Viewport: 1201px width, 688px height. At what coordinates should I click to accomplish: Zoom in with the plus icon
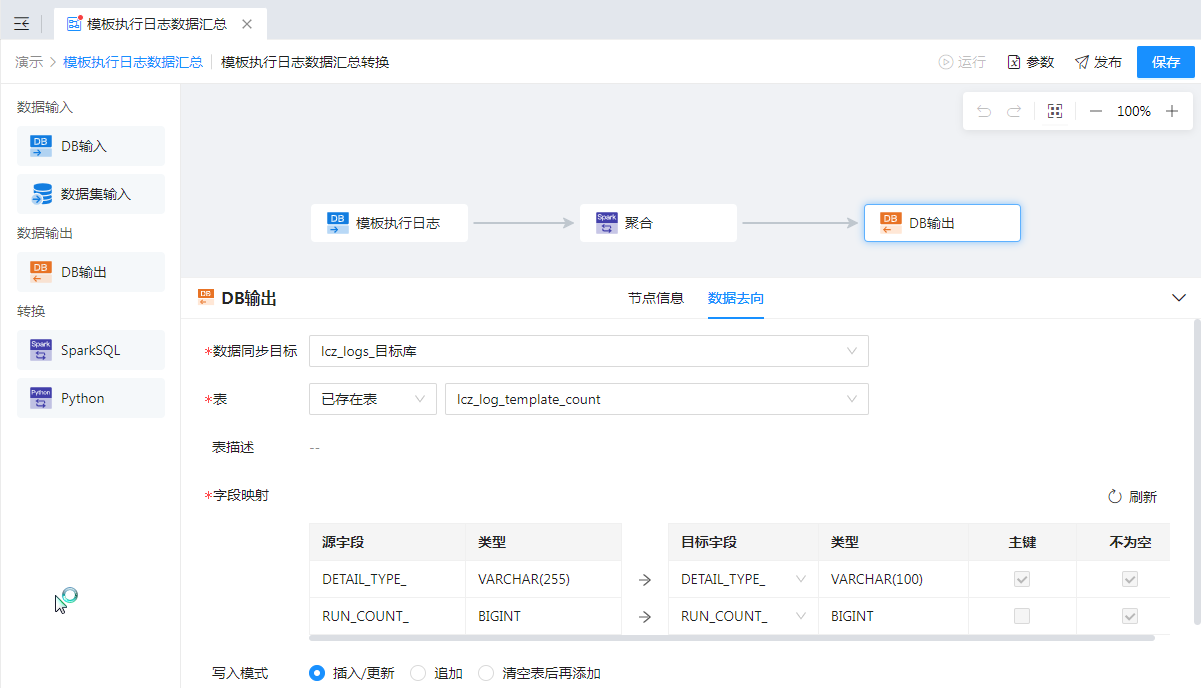click(1172, 111)
